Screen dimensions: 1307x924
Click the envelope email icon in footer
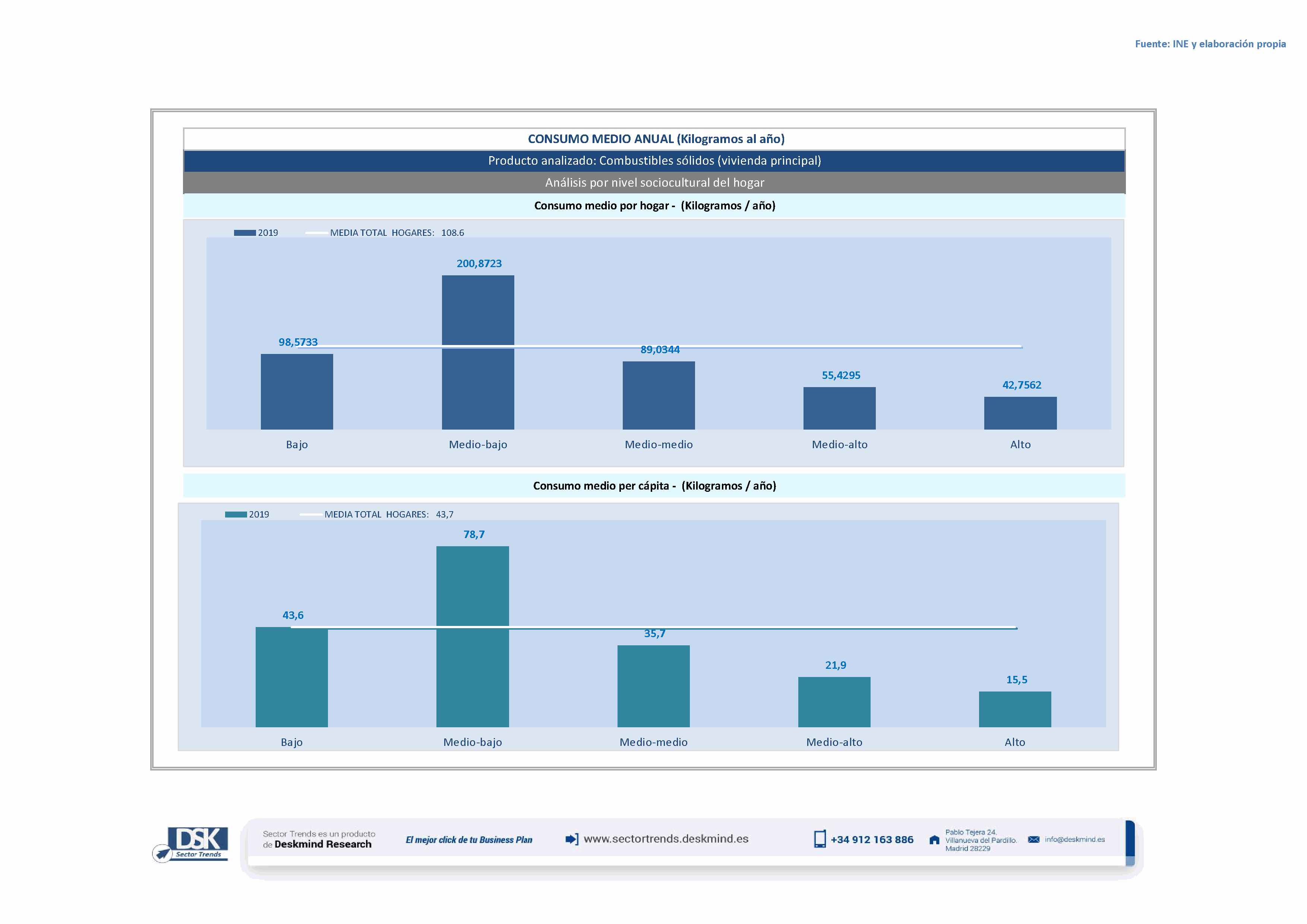click(1034, 840)
